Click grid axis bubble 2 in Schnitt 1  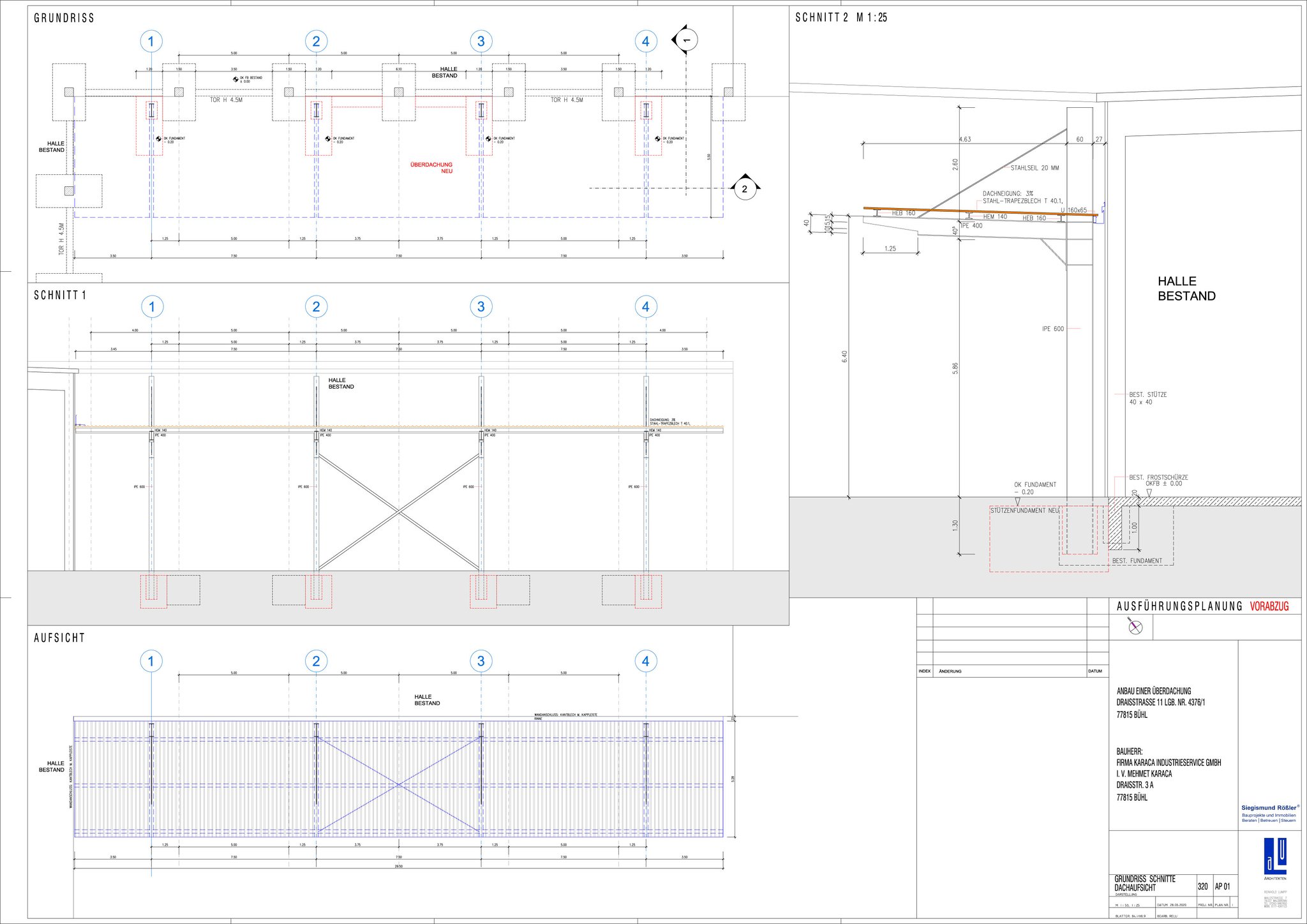click(316, 307)
